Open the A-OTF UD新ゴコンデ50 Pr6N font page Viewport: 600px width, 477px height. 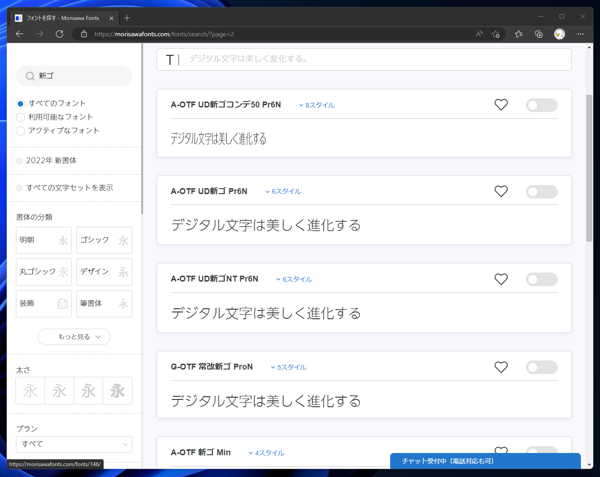(226, 105)
